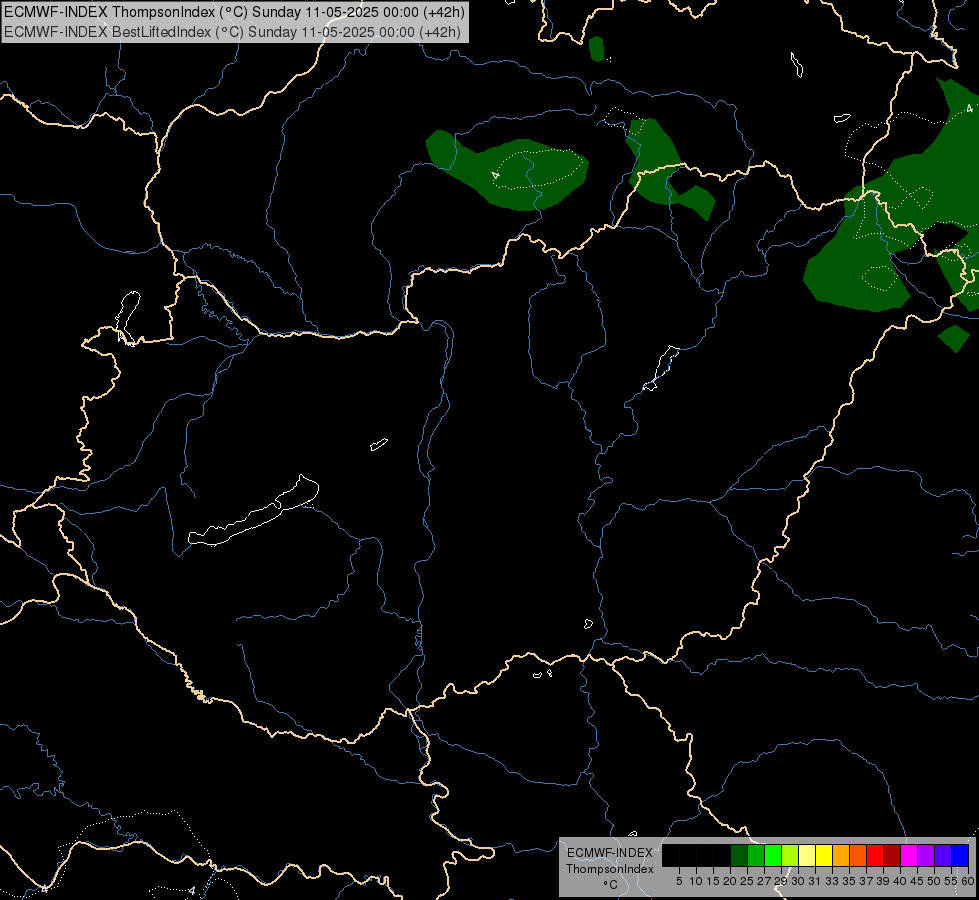Click the legend tick value 5

point(679,881)
